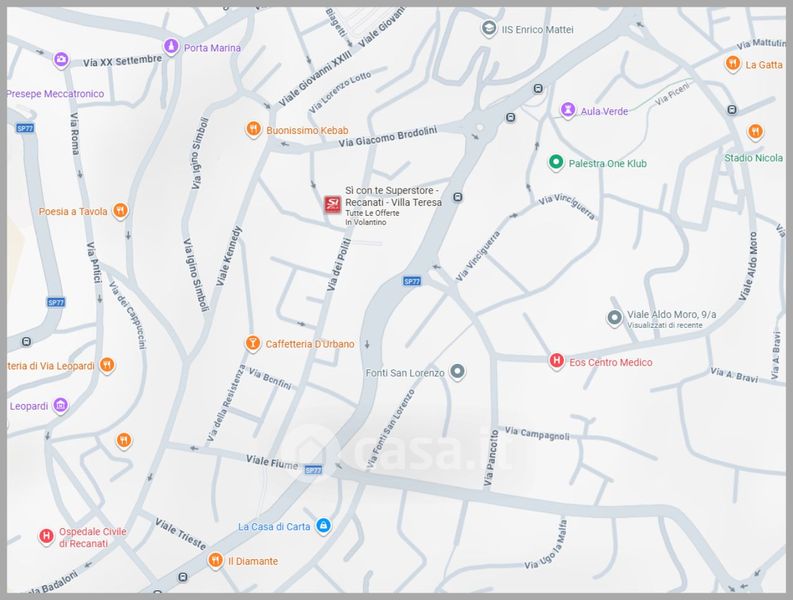The image size is (793, 600).
Task: Open the IIS Enrico Mattei school pin
Action: (489, 28)
